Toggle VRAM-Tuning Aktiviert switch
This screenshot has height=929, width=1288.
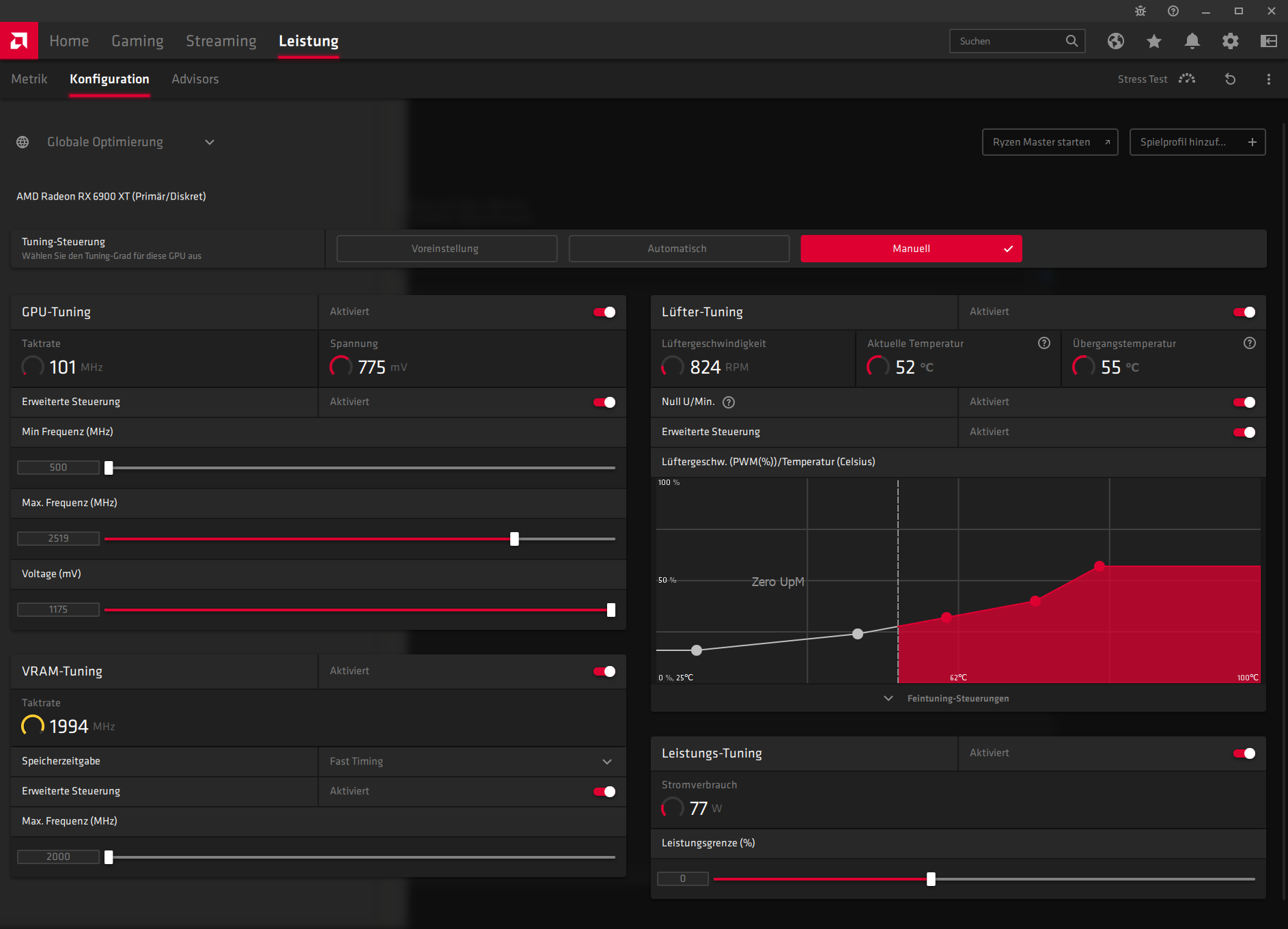click(x=604, y=671)
